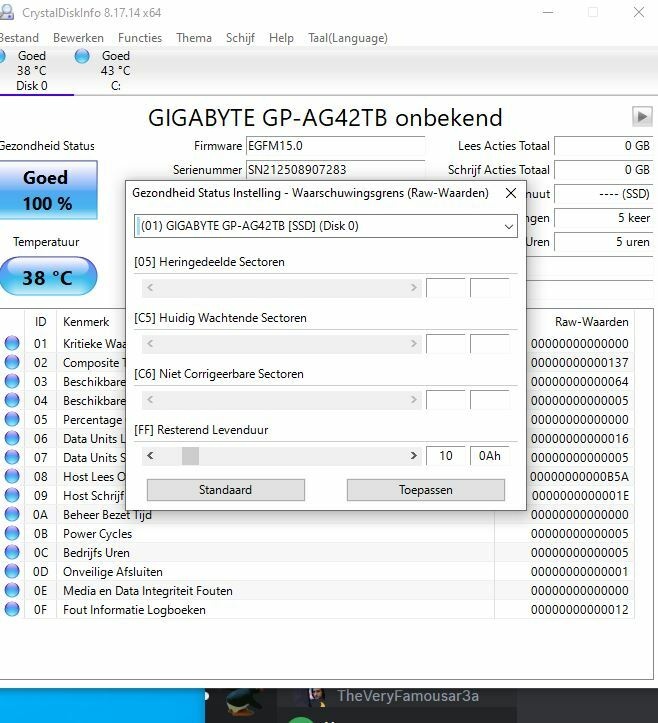Click the Kenmerk column header
658x723 pixels.
coord(86,321)
